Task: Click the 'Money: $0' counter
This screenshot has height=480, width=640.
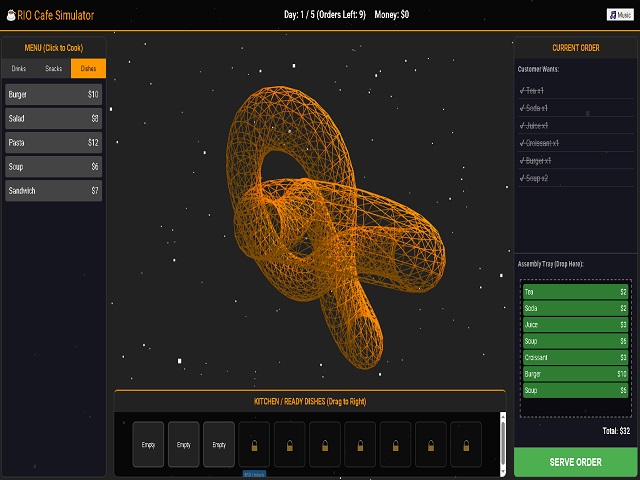Action: coord(391,15)
